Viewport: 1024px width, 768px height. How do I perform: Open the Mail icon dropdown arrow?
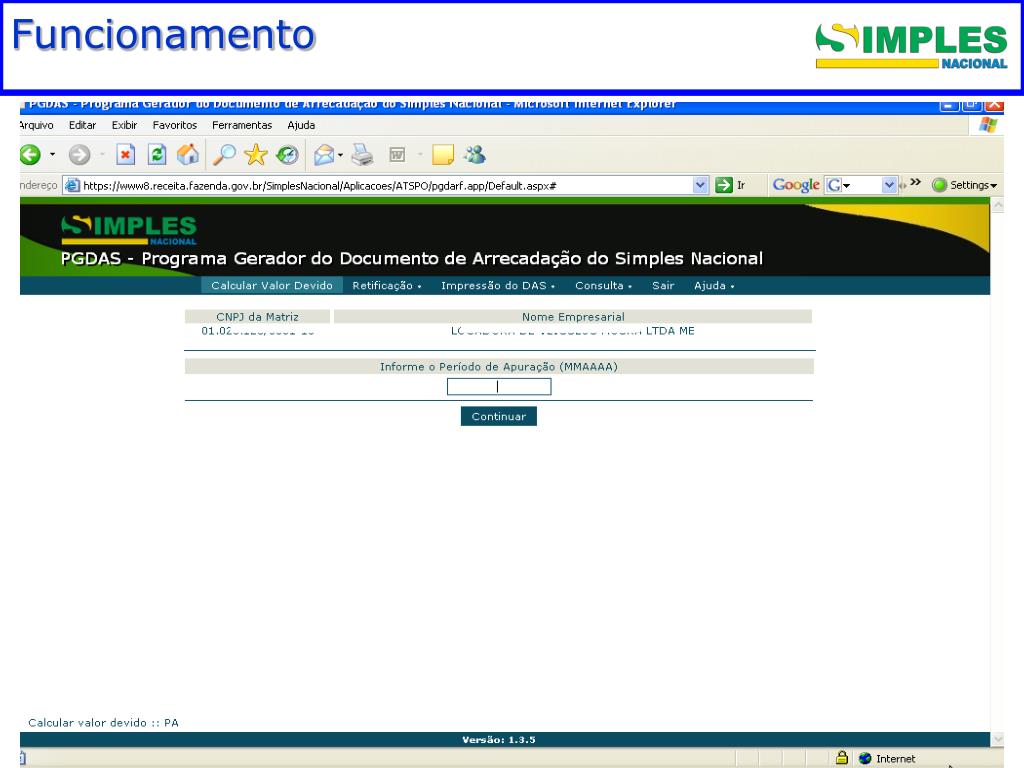click(340, 155)
